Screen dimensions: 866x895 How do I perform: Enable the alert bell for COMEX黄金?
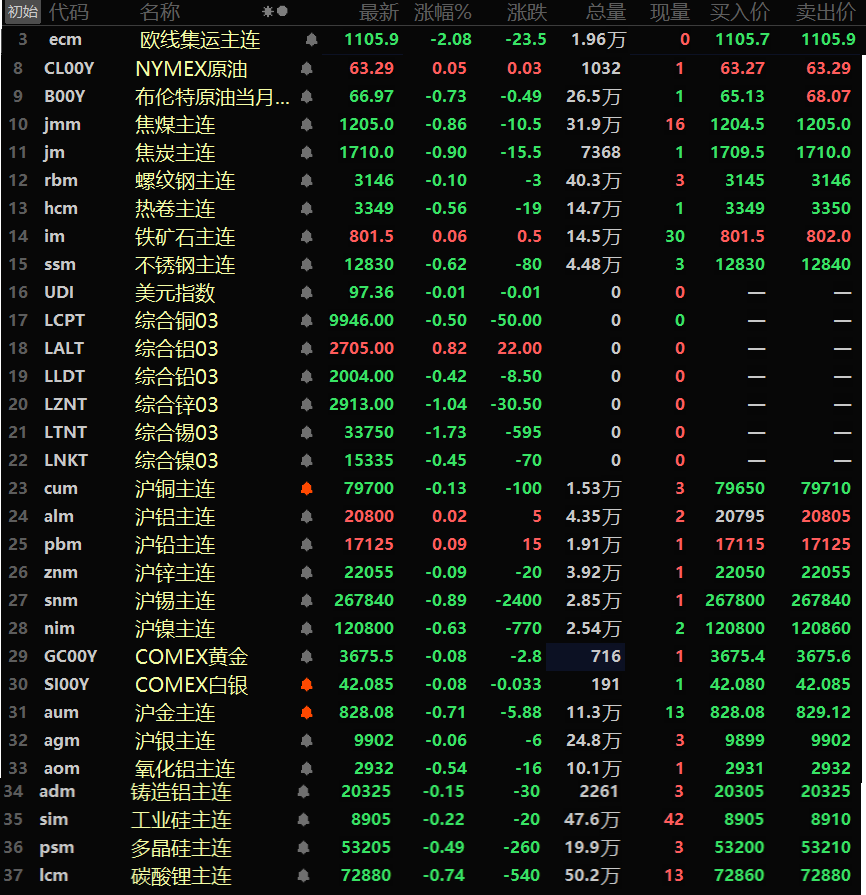click(x=306, y=657)
